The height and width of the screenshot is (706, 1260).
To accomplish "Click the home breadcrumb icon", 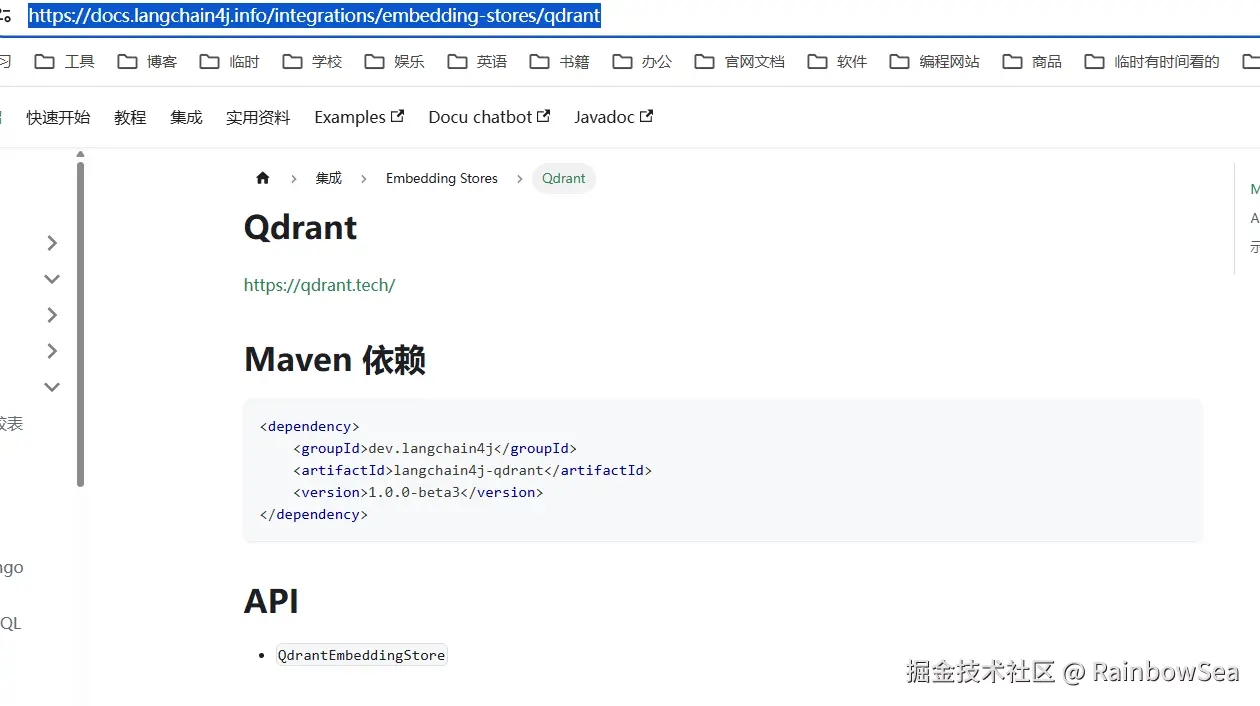I will point(263,178).
